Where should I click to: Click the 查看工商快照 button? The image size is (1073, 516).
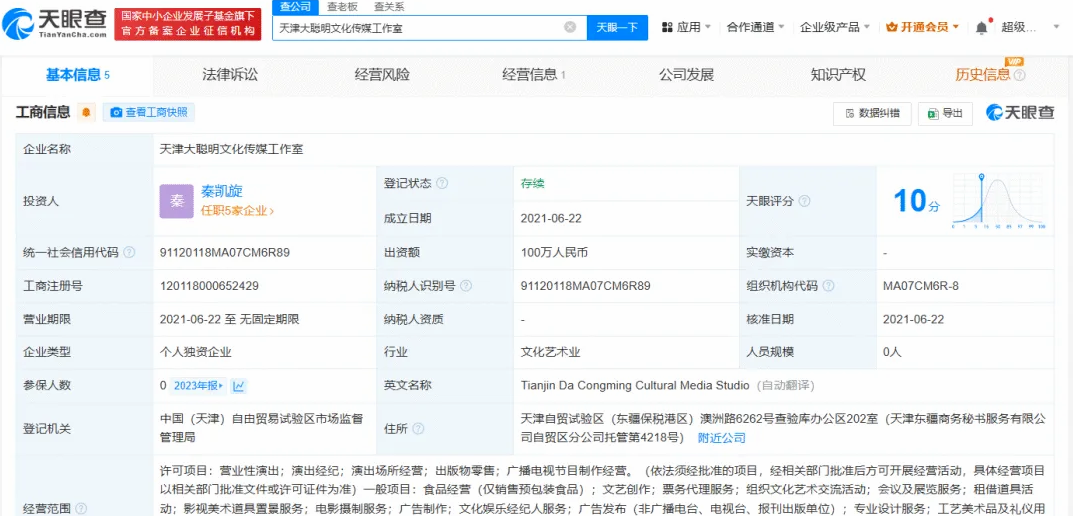click(x=149, y=112)
